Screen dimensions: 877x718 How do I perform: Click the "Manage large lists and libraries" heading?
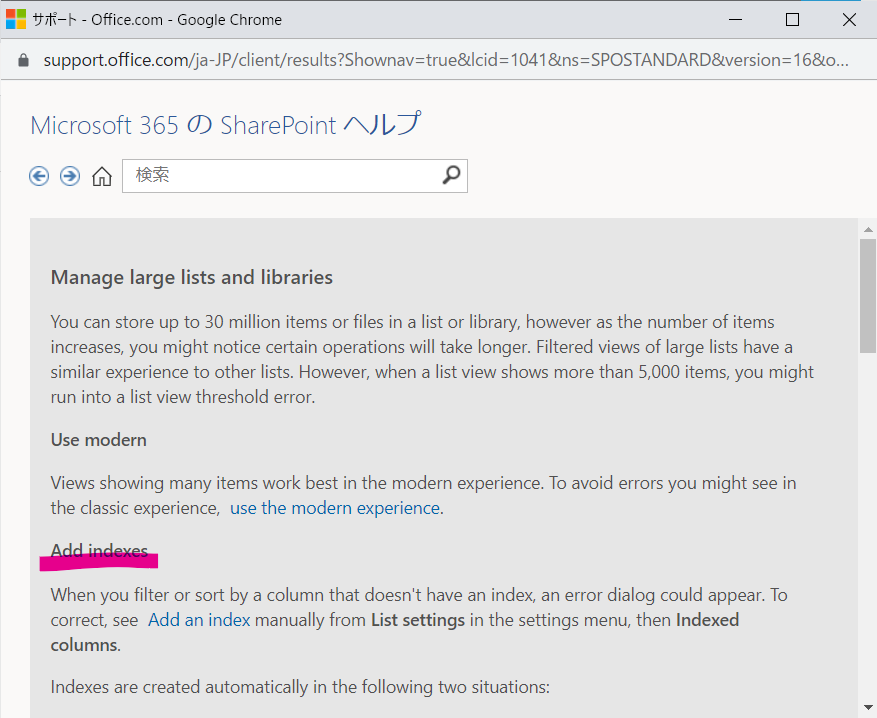click(x=192, y=277)
